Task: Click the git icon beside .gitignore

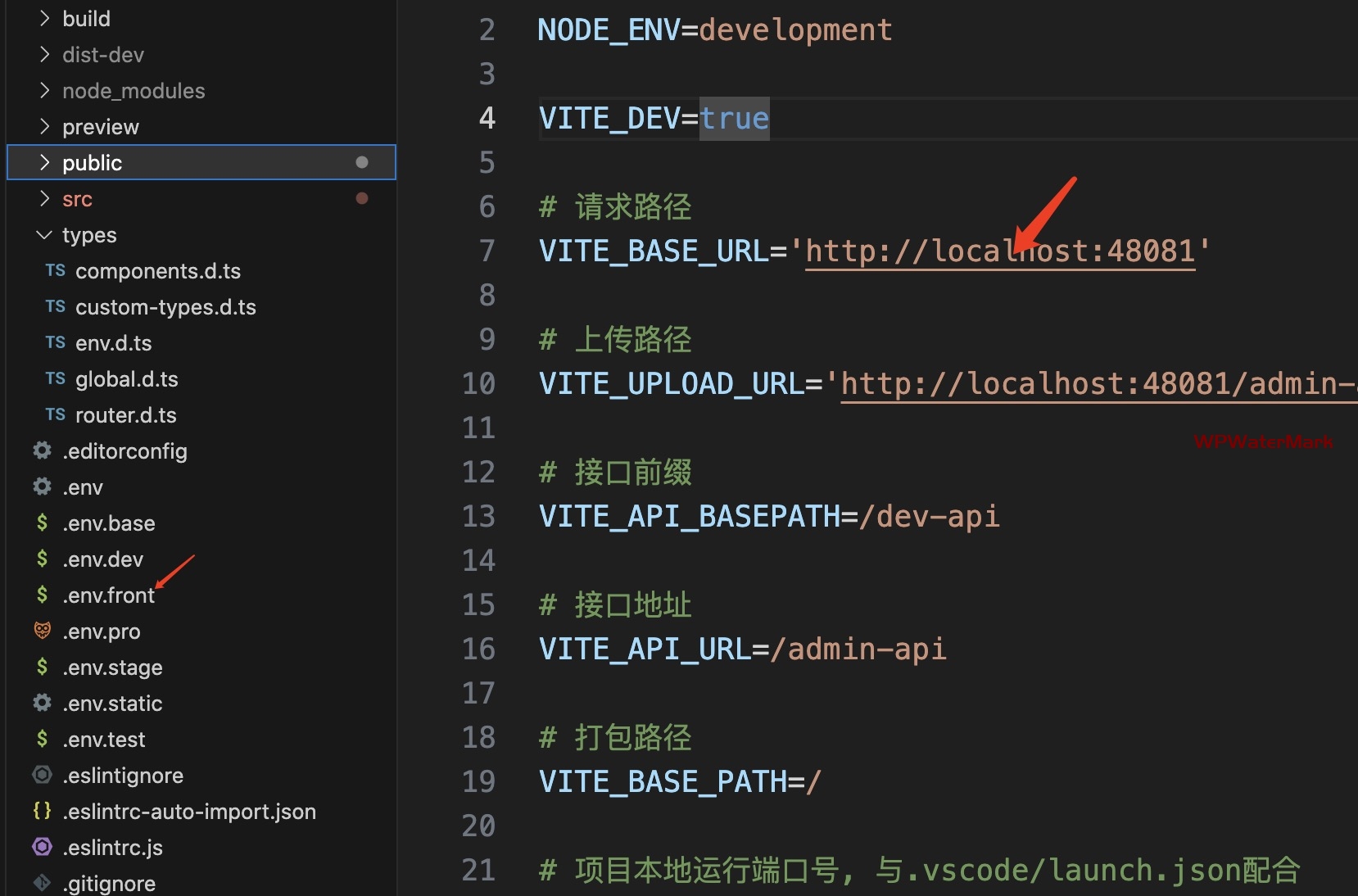Action: [42, 883]
